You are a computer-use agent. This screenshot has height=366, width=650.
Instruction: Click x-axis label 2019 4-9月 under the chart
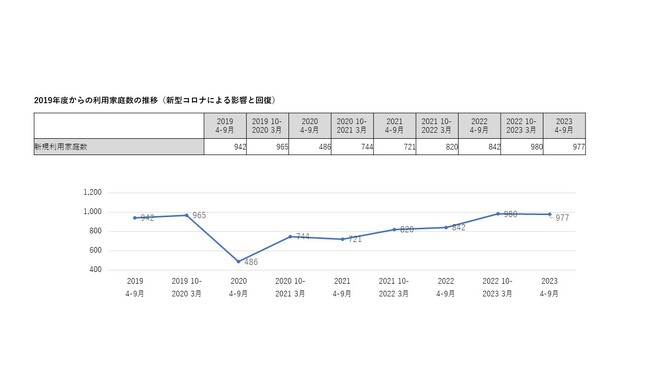pos(135,287)
